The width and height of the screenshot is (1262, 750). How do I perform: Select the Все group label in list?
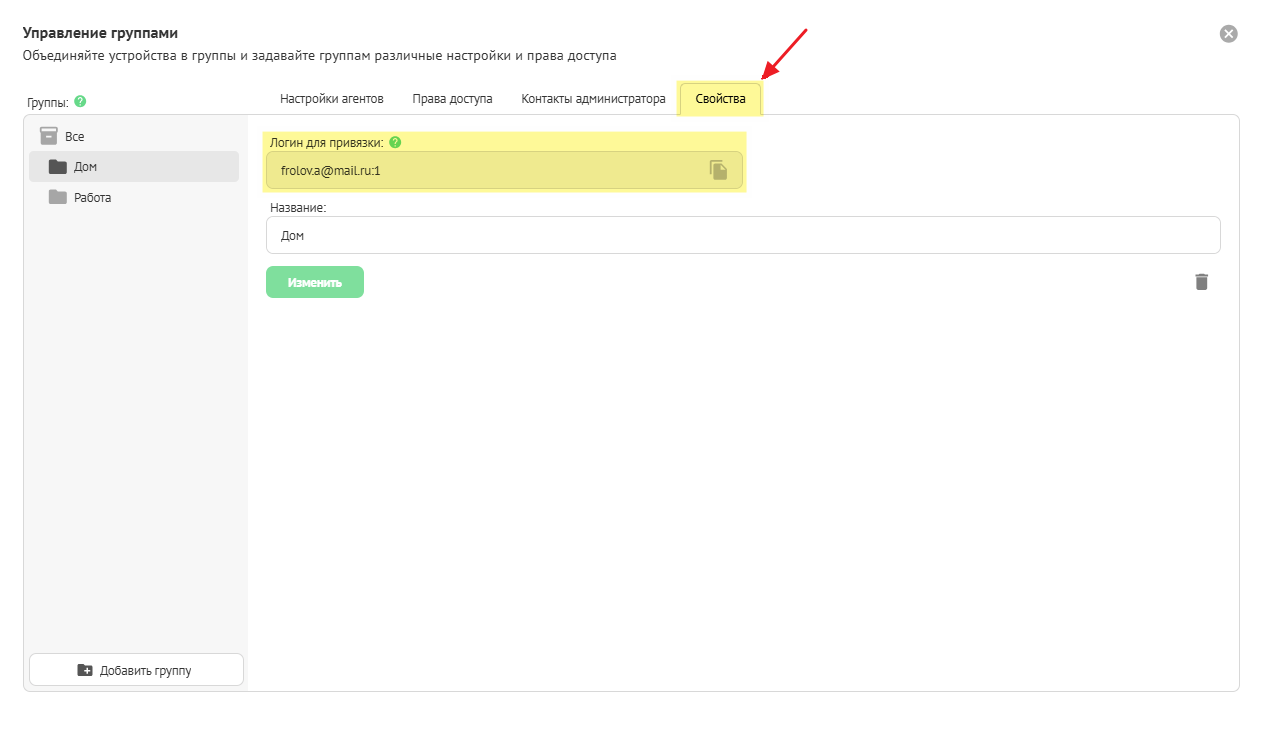(75, 136)
